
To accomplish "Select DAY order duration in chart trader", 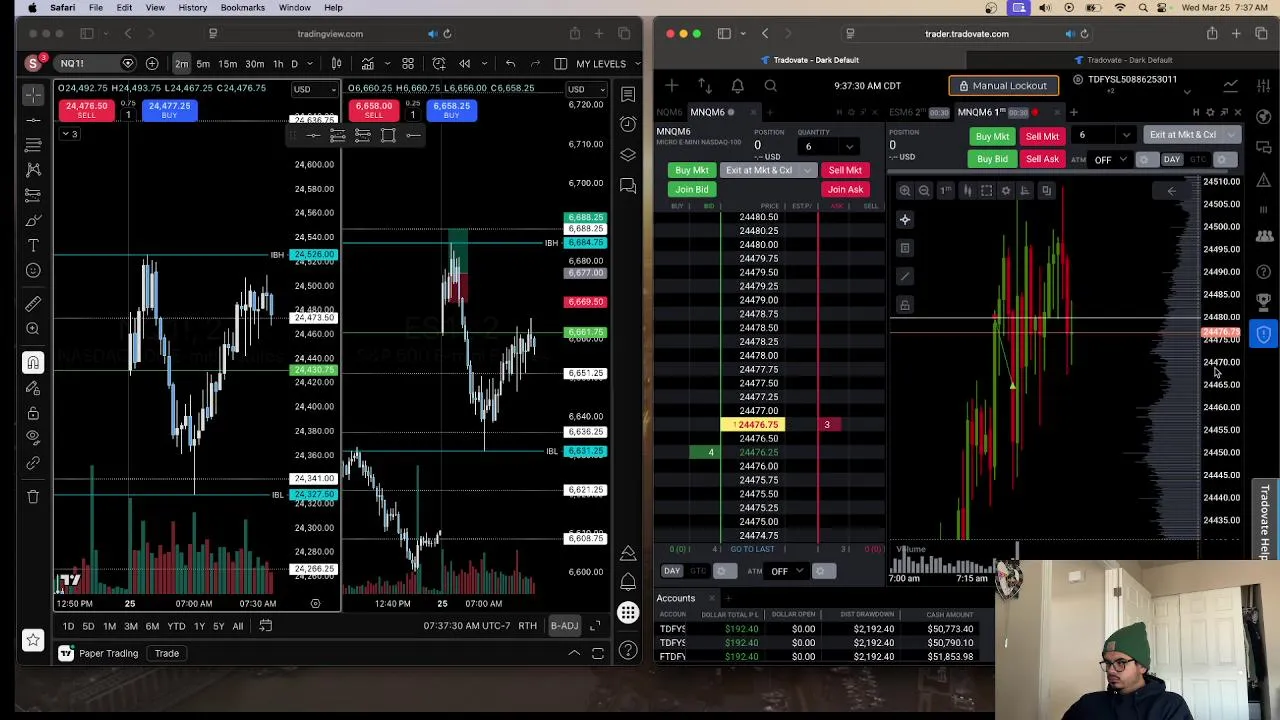I will click(1172, 160).
